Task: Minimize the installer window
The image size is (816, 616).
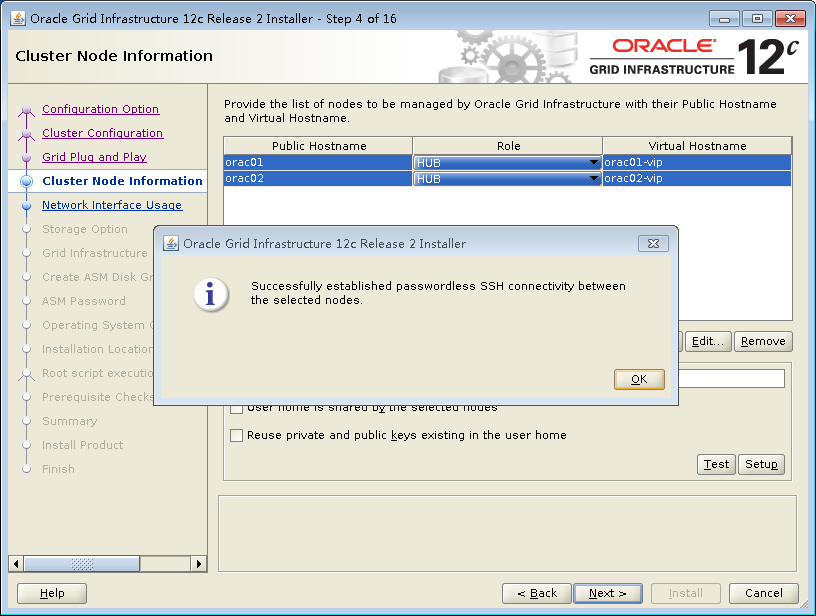Action: point(724,19)
